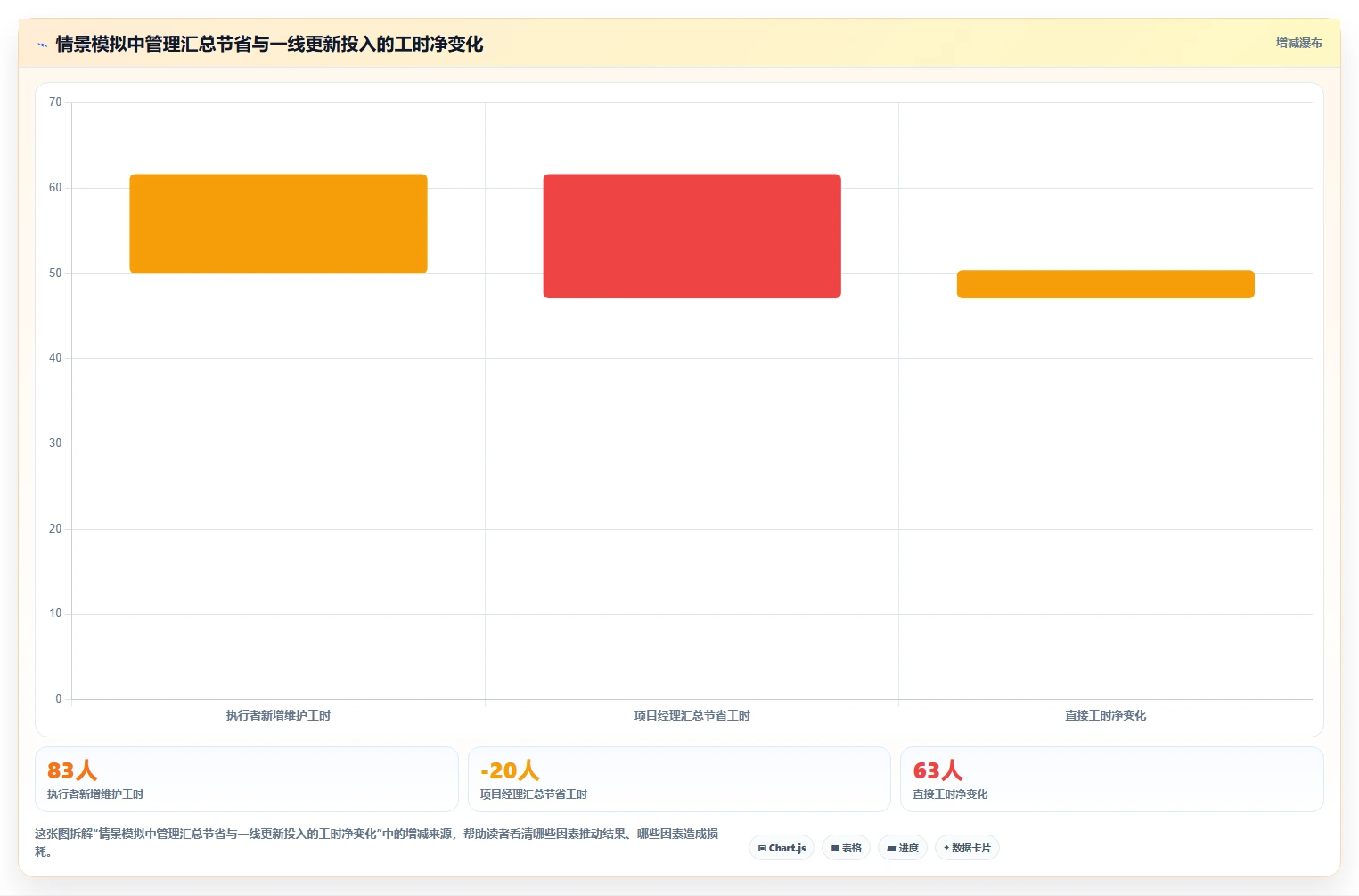Open the -20人 data card
Image resolution: width=1359 pixels, height=896 pixels.
(x=679, y=779)
